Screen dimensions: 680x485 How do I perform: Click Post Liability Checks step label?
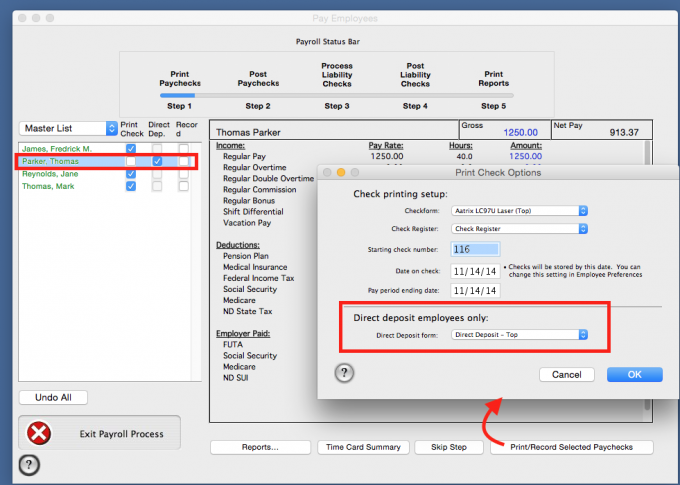click(x=415, y=75)
